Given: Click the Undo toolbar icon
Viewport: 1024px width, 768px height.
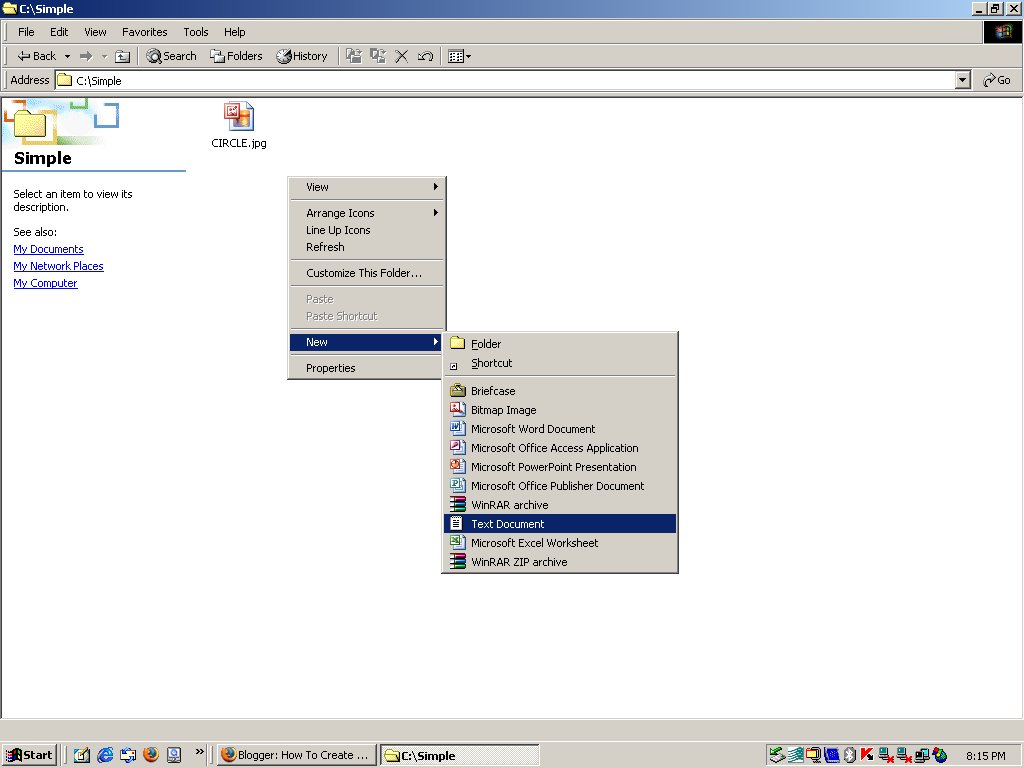Looking at the screenshot, I should click(x=425, y=56).
